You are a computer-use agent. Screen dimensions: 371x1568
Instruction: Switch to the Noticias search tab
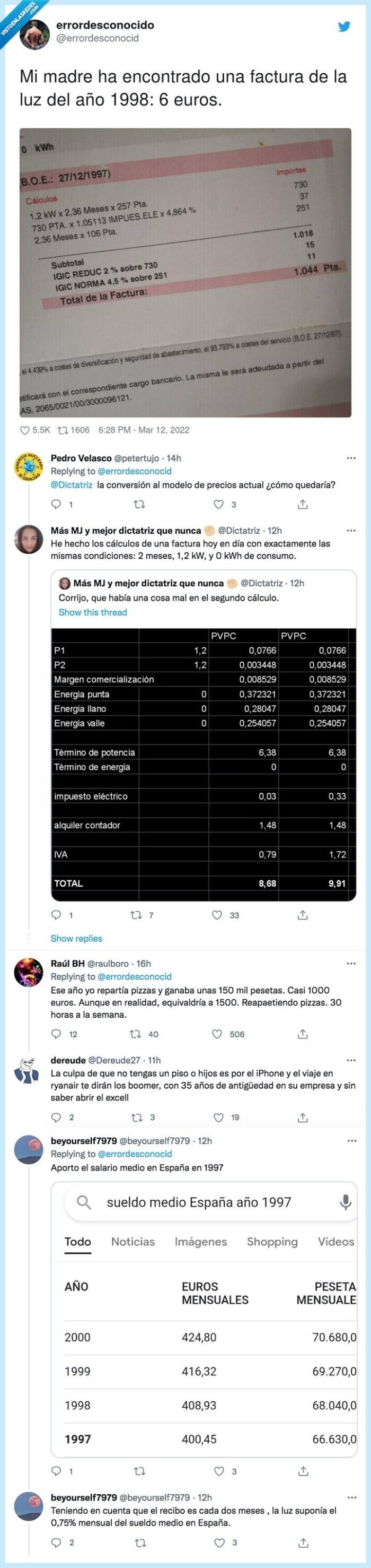coord(132,1242)
